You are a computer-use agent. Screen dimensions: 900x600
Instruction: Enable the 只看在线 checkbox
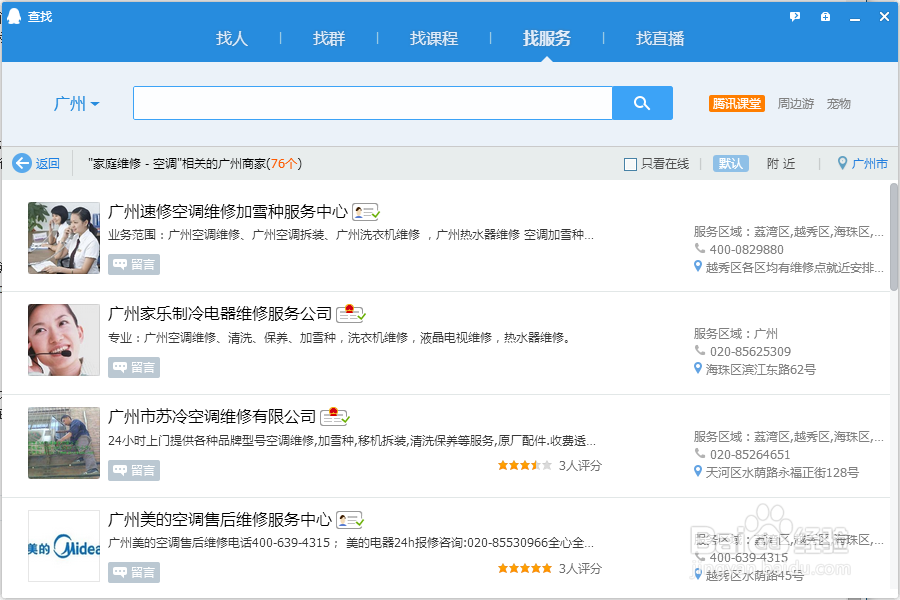coord(630,164)
